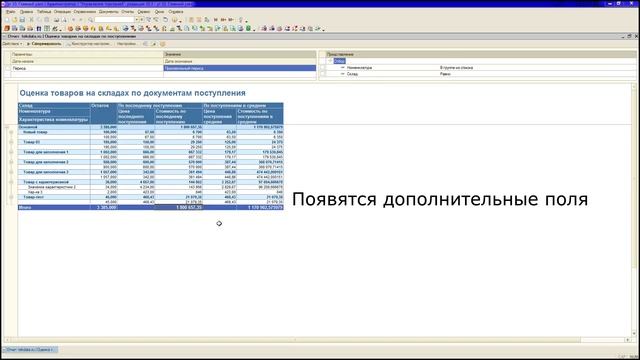Viewport: 640px width, 360px height.
Task: Click the Дата начала parameter cell
Action: 87,61
